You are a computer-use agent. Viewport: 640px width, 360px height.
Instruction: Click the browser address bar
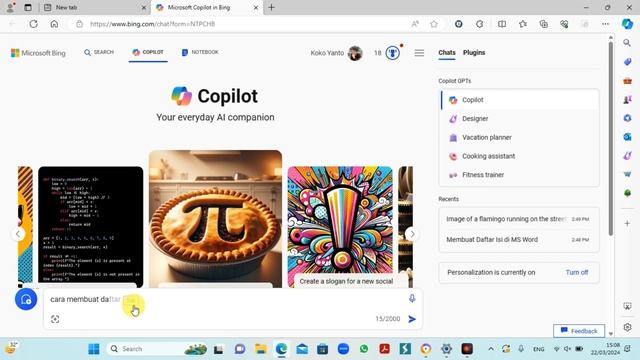click(x=241, y=24)
